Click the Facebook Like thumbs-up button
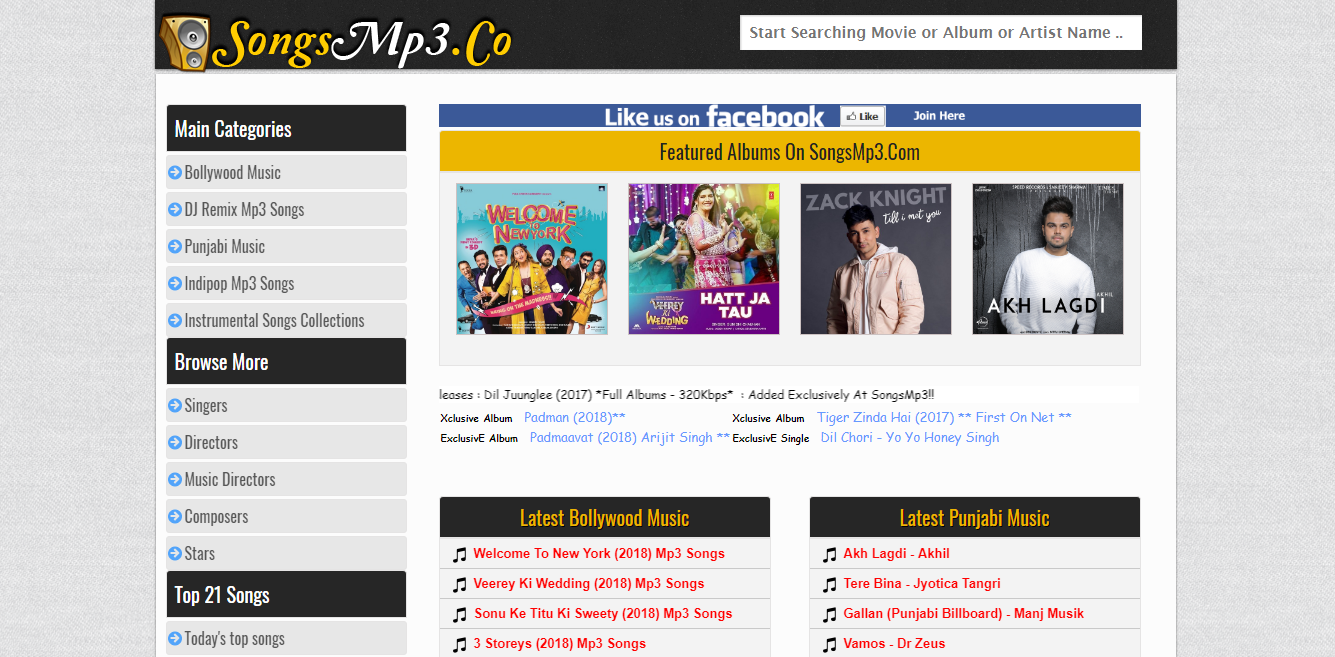The image size is (1335, 657). pyautogui.click(x=862, y=116)
